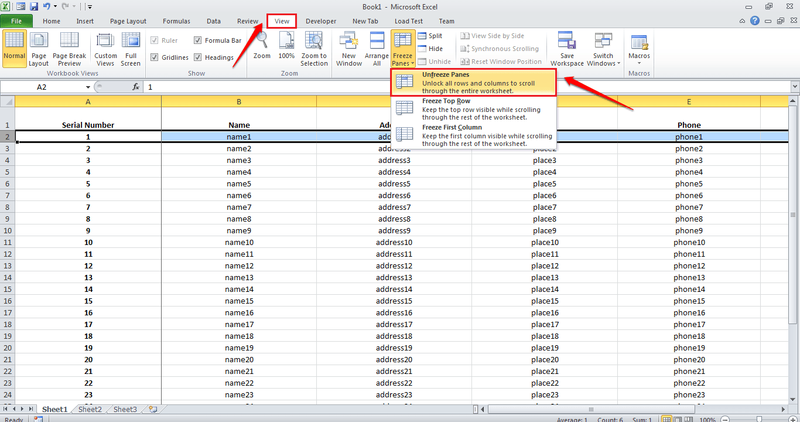800x422 pixels.
Task: Select Freeze First Column option
Action: click(473, 136)
